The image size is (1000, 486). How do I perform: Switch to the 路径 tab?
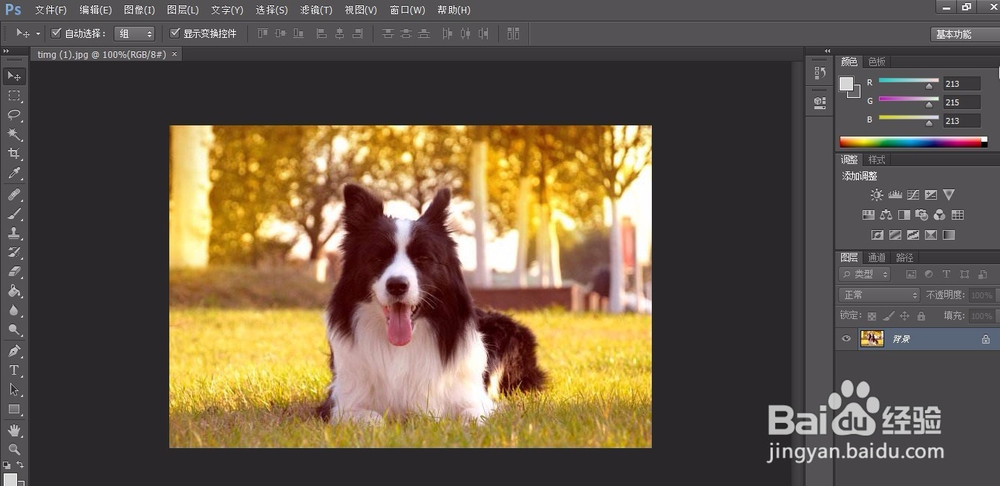coord(904,258)
